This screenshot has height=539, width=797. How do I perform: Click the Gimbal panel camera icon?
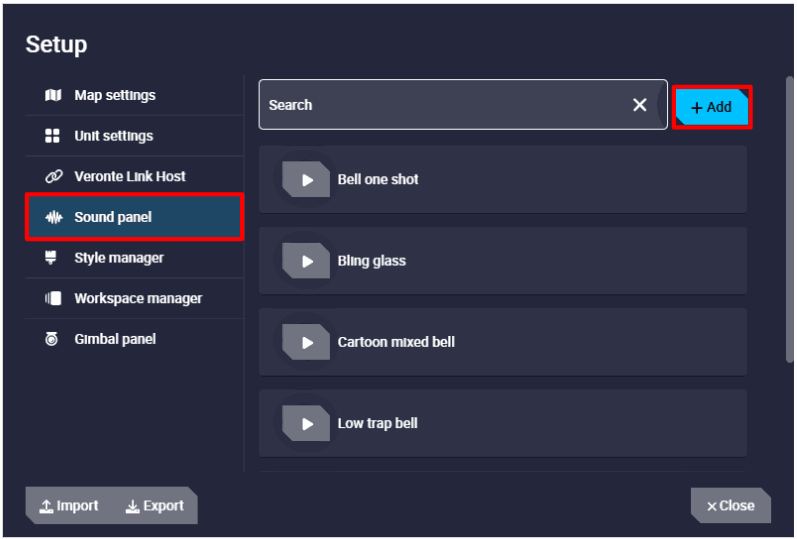(x=53, y=339)
